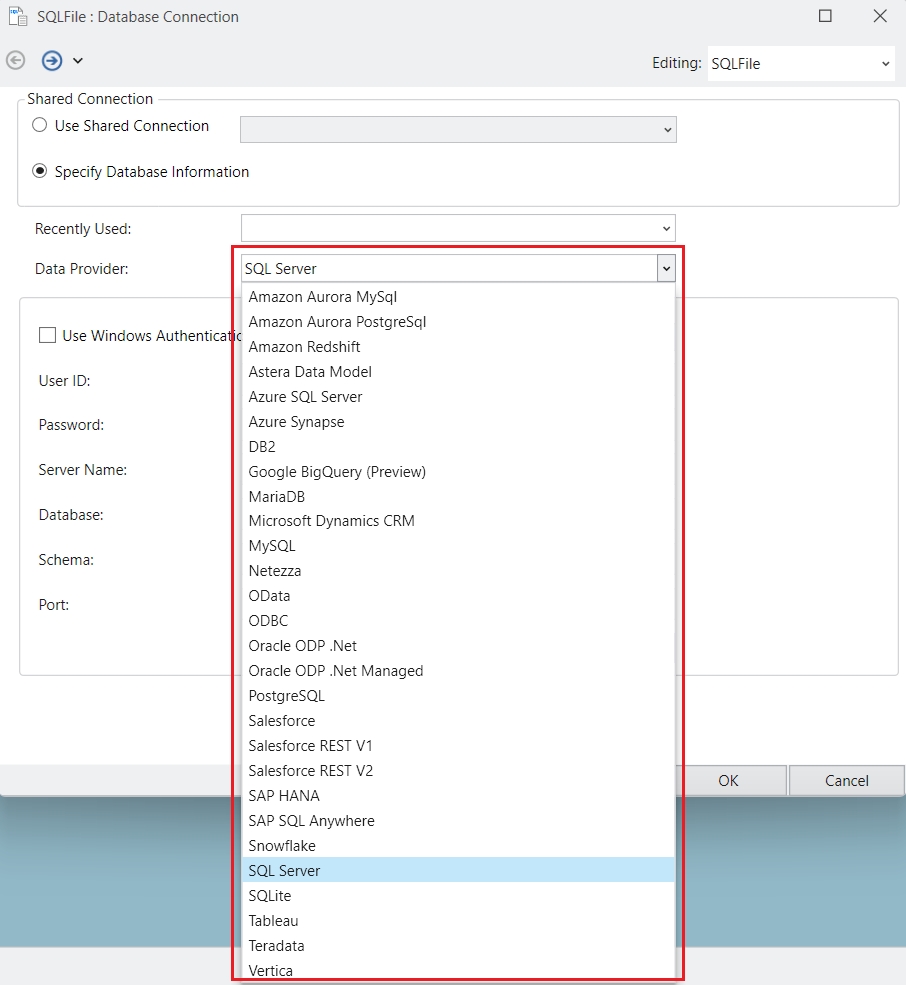Click the SQLFile document icon in title bar
The width and height of the screenshot is (906, 985).
17,16
